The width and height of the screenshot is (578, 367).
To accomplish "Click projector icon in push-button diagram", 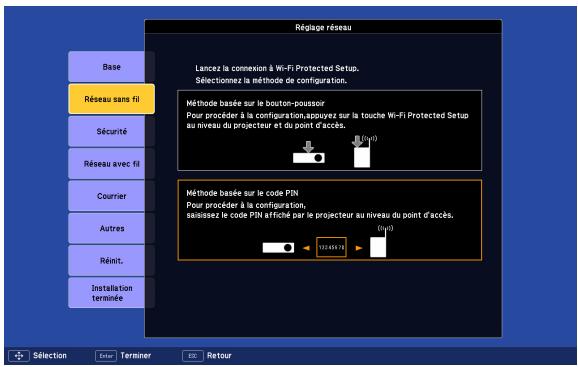I will (309, 158).
